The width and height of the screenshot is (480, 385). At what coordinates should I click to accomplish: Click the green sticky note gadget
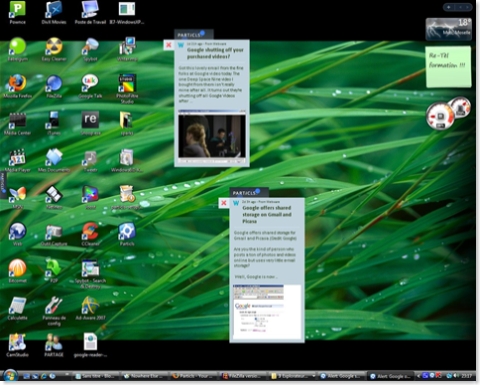click(448, 67)
